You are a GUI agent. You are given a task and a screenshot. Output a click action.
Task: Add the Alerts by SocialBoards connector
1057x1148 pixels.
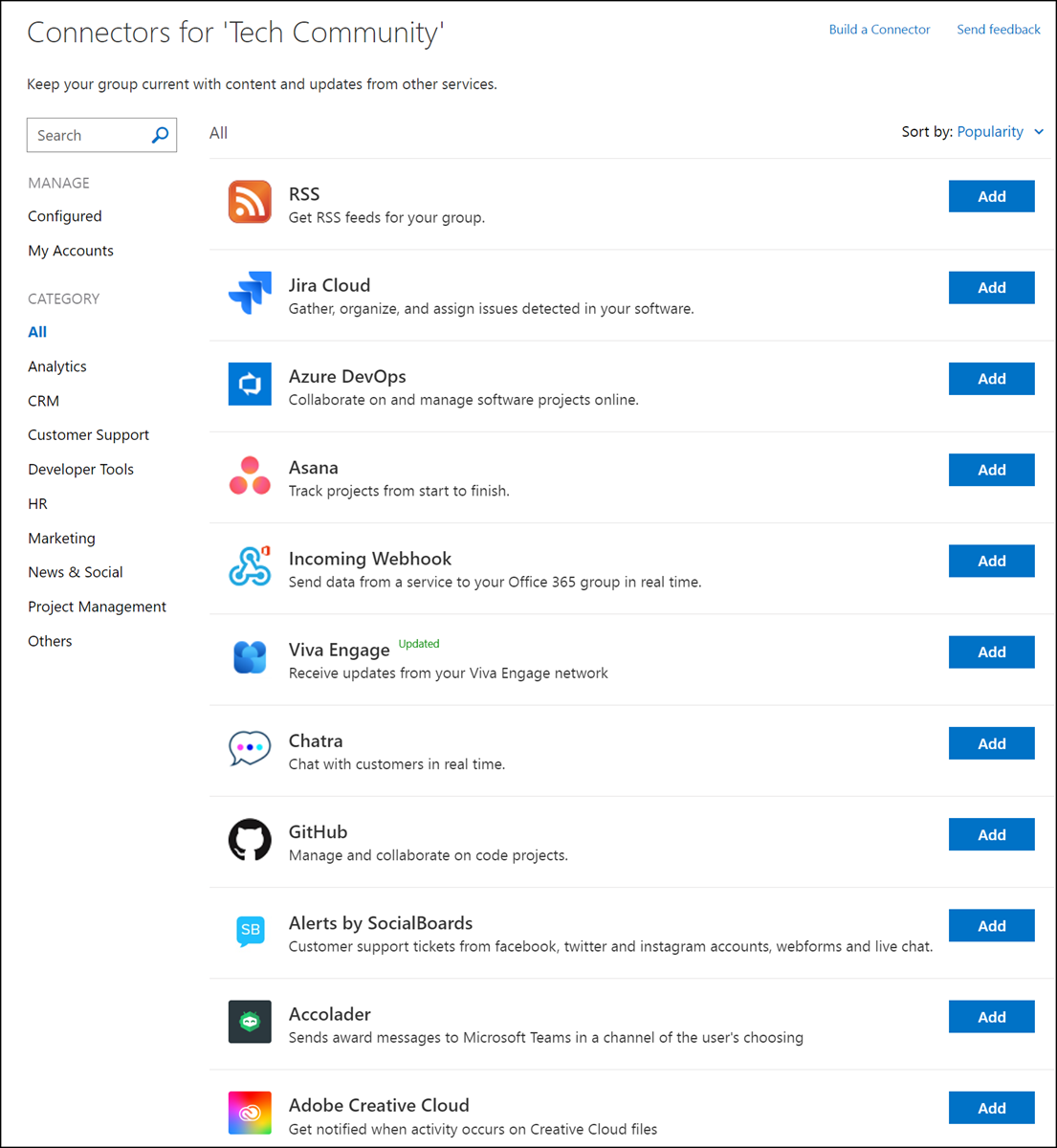pos(991,925)
